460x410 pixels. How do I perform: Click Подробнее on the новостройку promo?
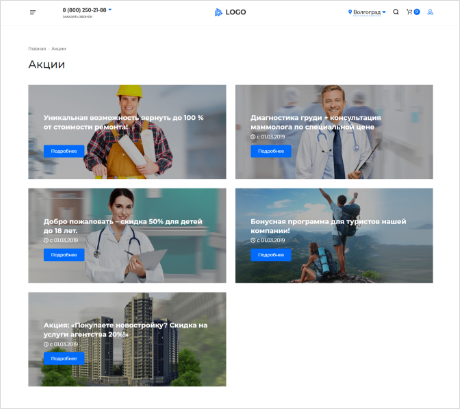pyautogui.click(x=64, y=359)
